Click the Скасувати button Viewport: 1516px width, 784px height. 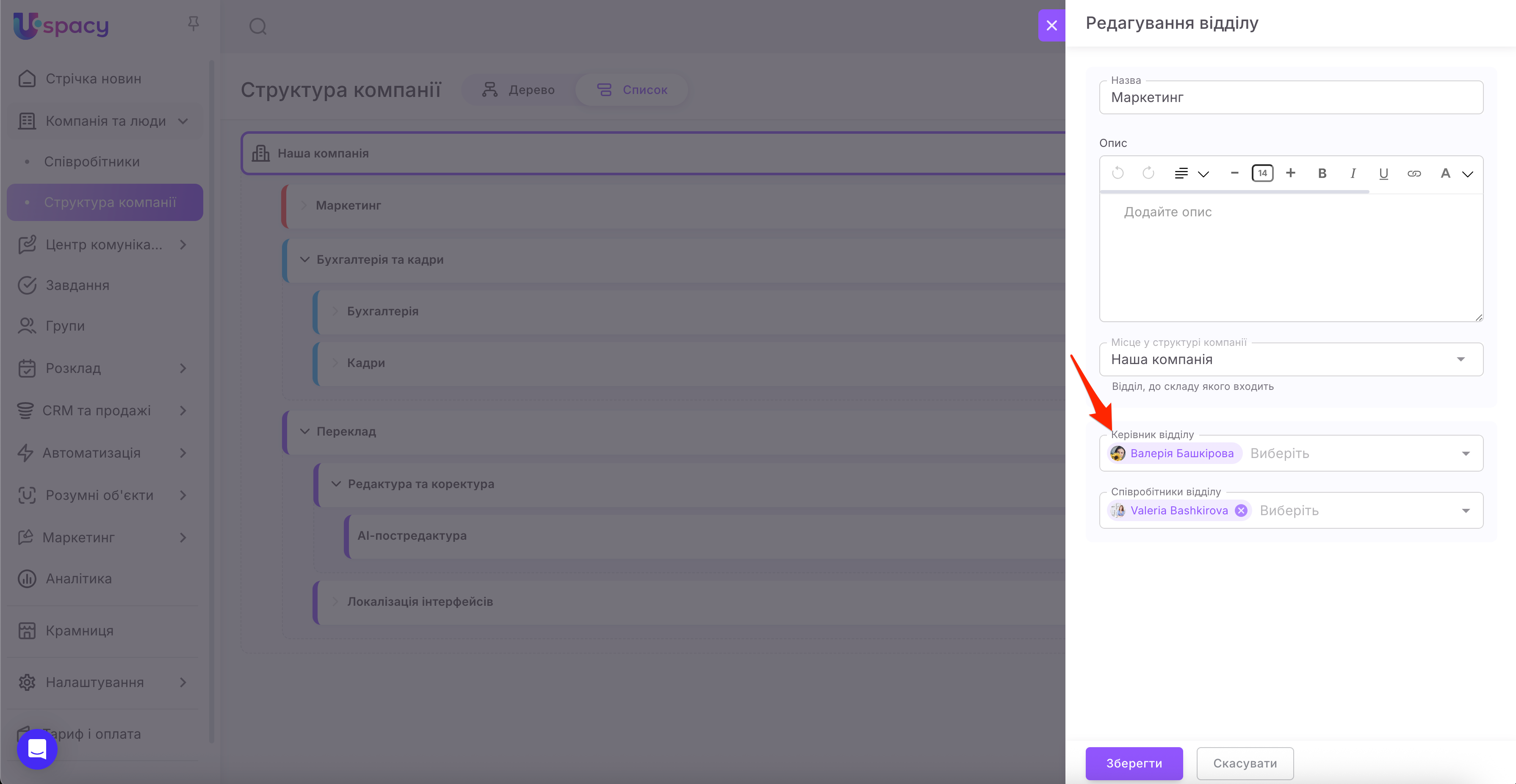[1245, 763]
